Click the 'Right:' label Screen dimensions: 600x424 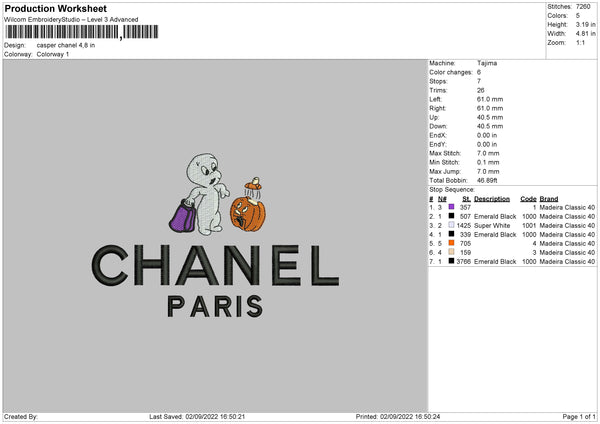[x=437, y=108]
